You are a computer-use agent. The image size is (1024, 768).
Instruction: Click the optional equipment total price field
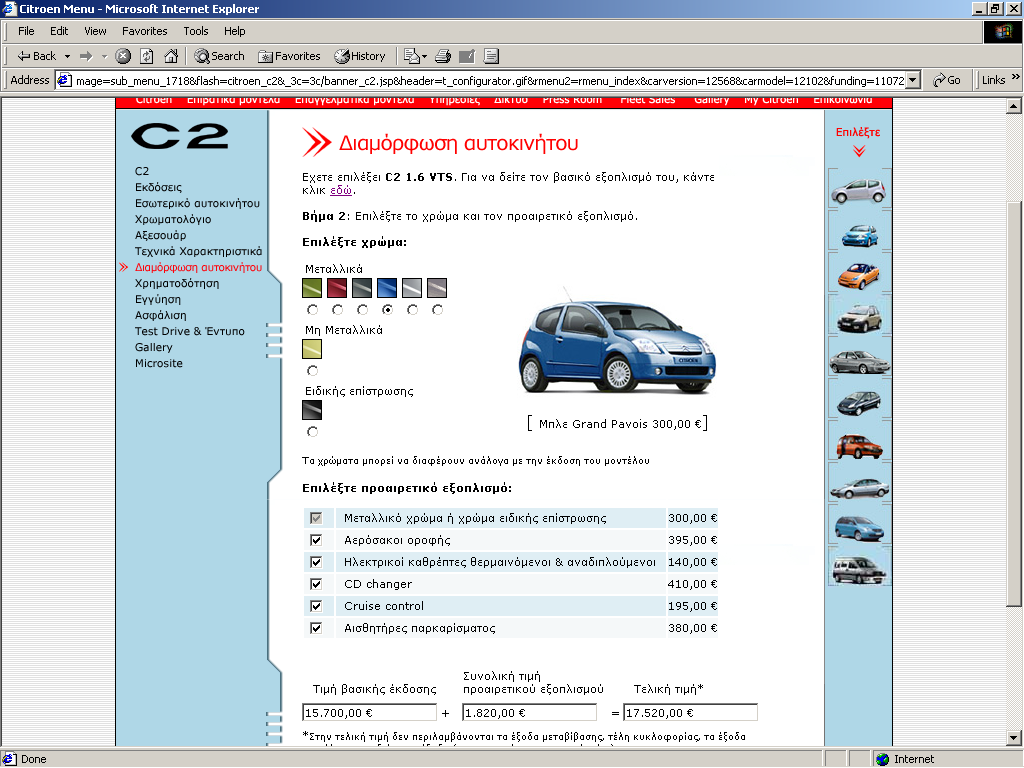[x=530, y=712]
